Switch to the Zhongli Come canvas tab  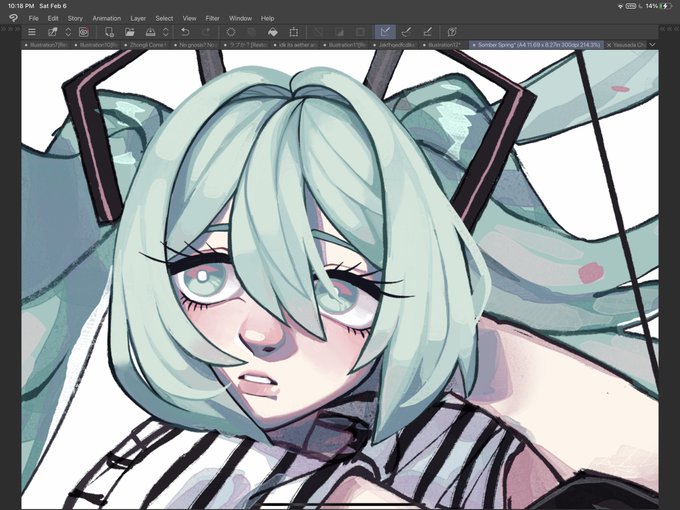pyautogui.click(x=146, y=45)
